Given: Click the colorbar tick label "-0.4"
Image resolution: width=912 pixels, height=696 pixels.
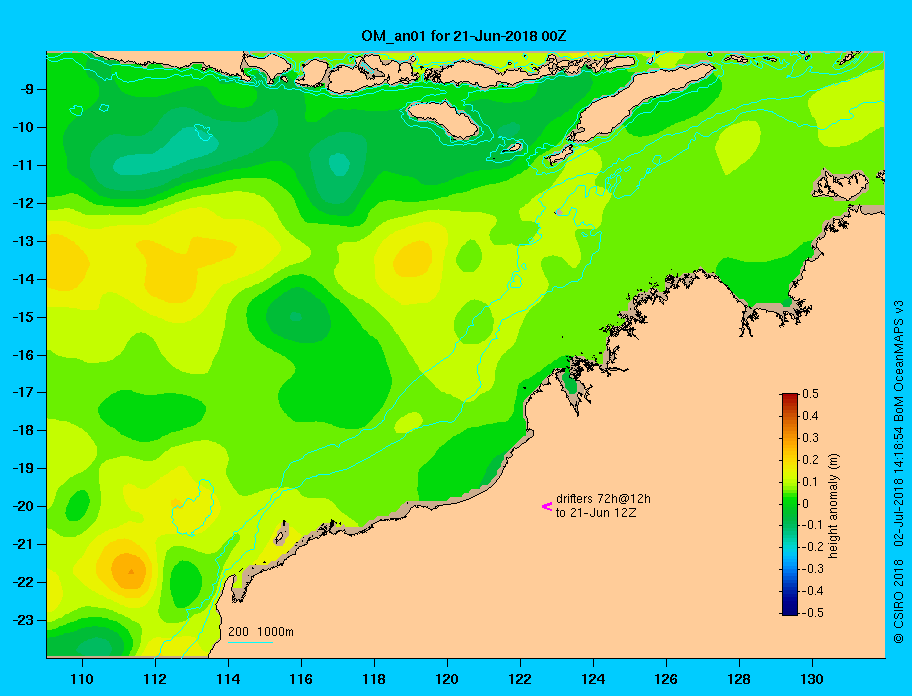Looking at the screenshot, I should (x=813, y=591).
